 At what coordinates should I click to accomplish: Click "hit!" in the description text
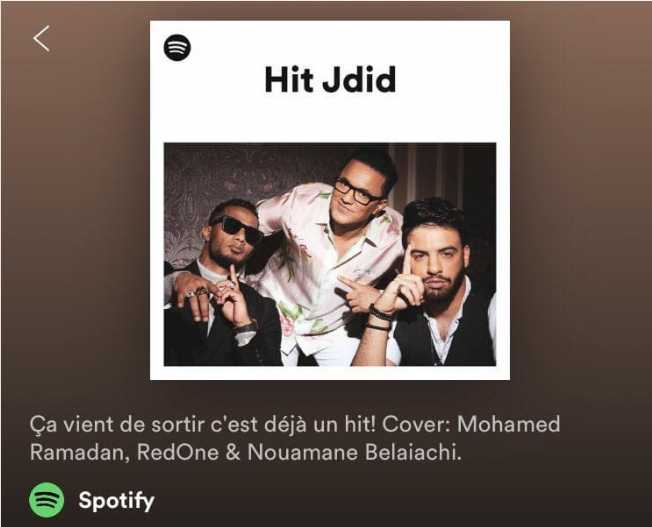click(x=360, y=424)
